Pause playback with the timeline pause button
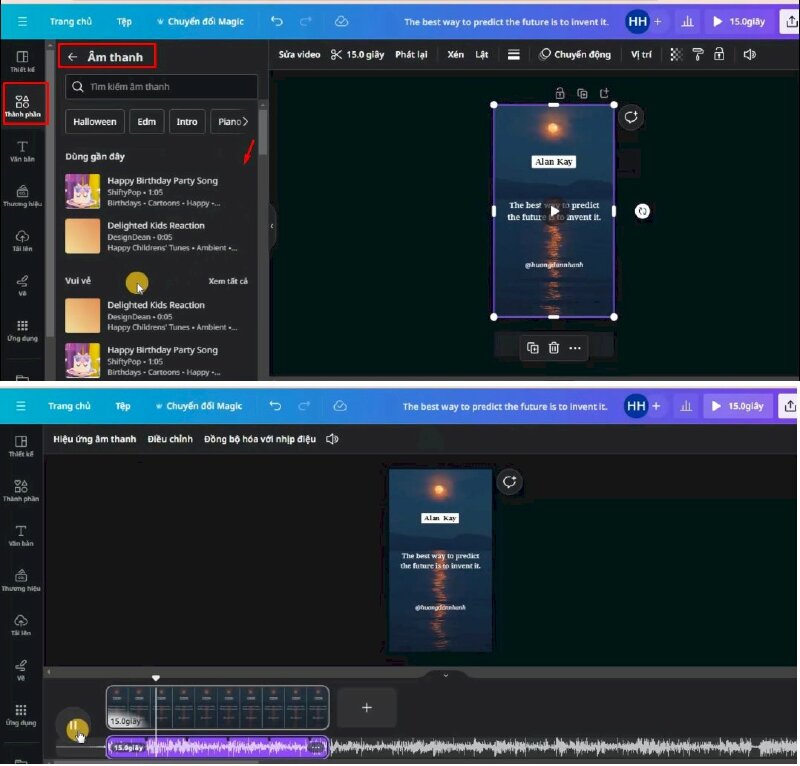800x766 pixels. [75, 730]
